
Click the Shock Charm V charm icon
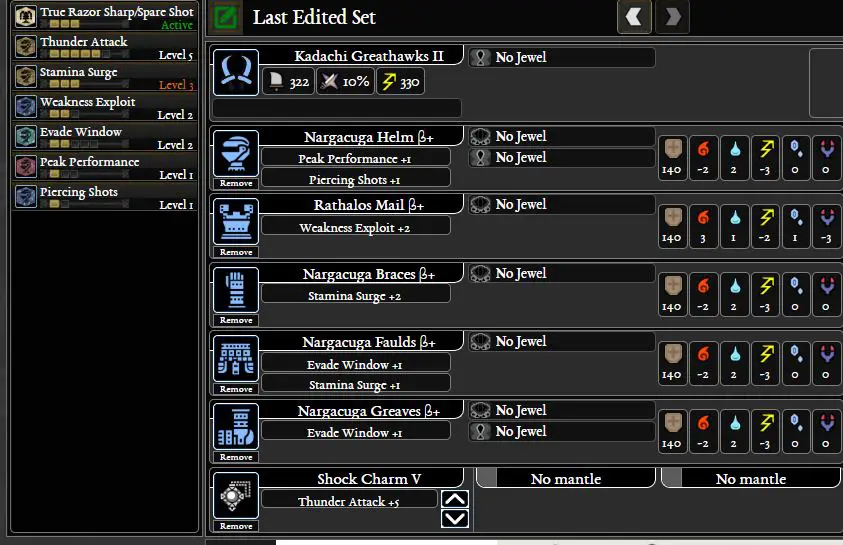(x=236, y=496)
